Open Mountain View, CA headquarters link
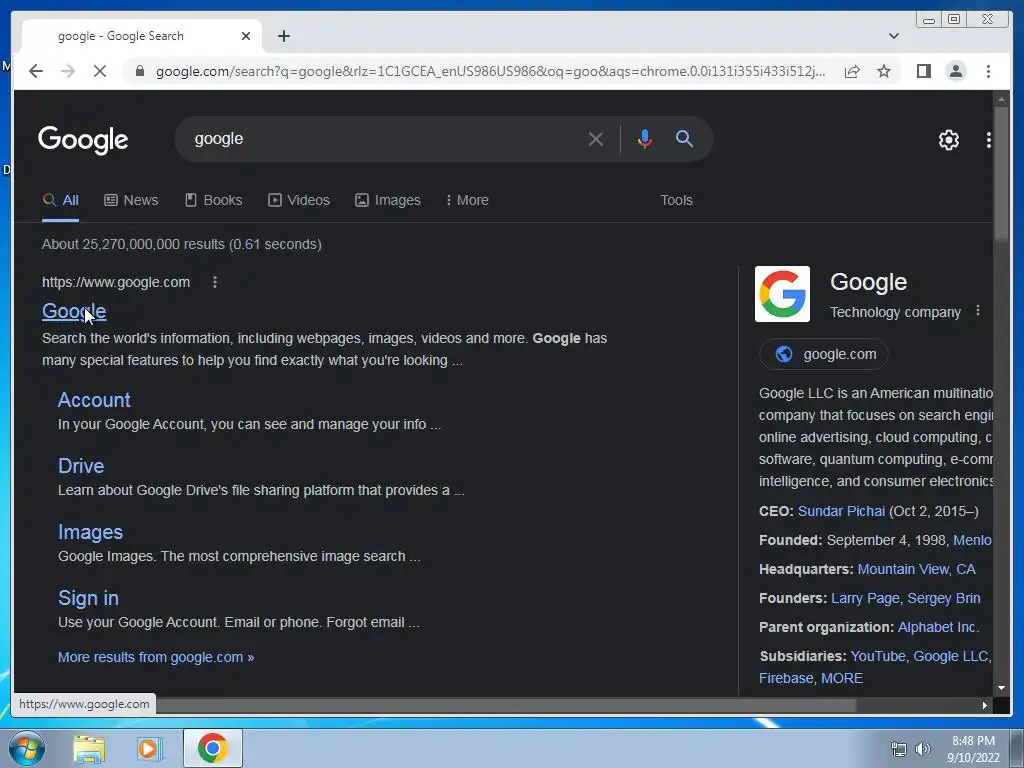Screen dimensions: 1024x768 pos(916,569)
